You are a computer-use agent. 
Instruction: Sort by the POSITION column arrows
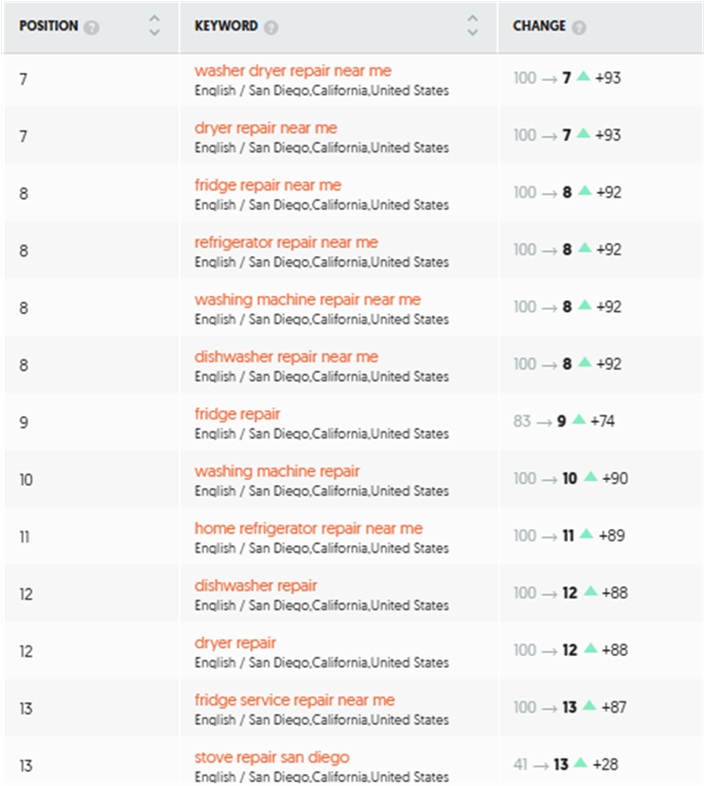tap(154, 25)
